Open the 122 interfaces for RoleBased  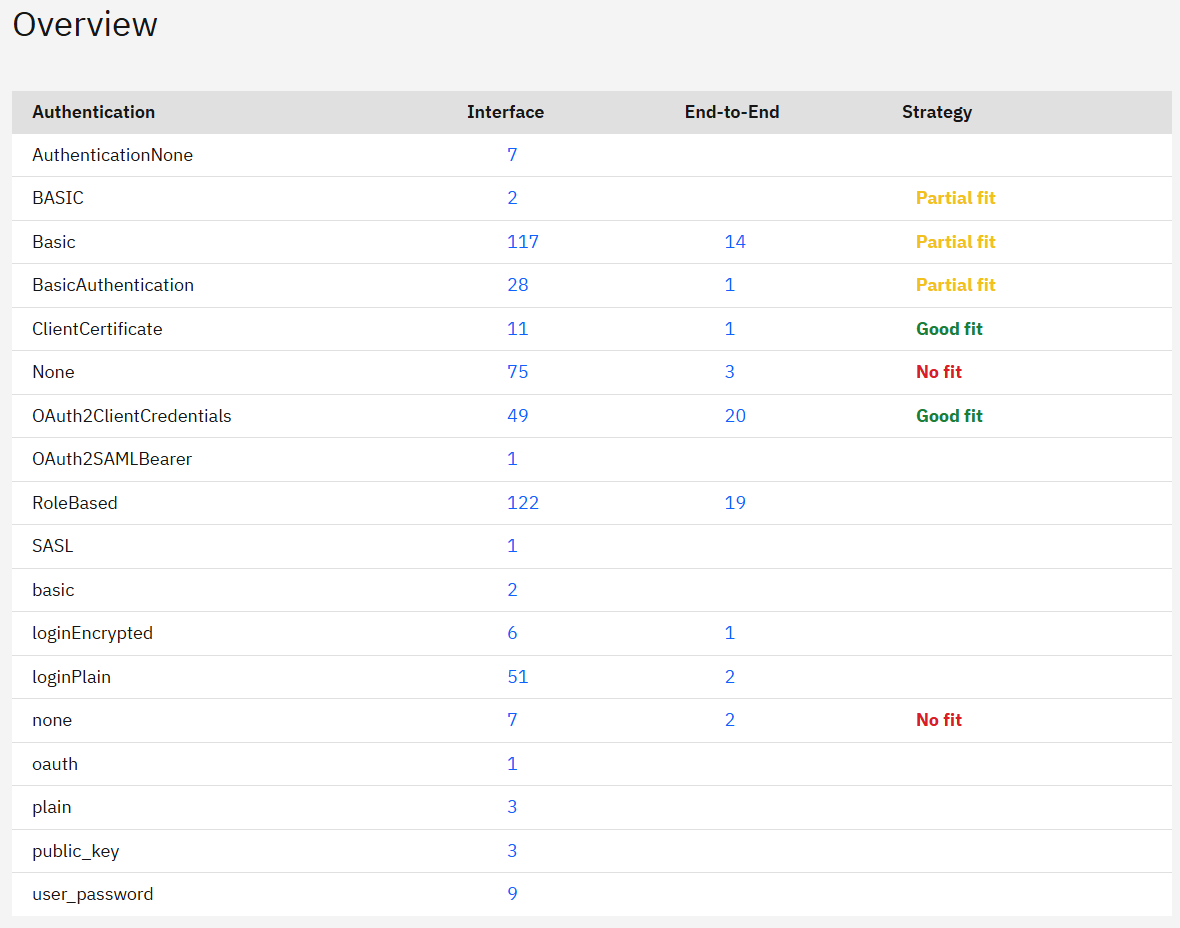[x=522, y=503]
